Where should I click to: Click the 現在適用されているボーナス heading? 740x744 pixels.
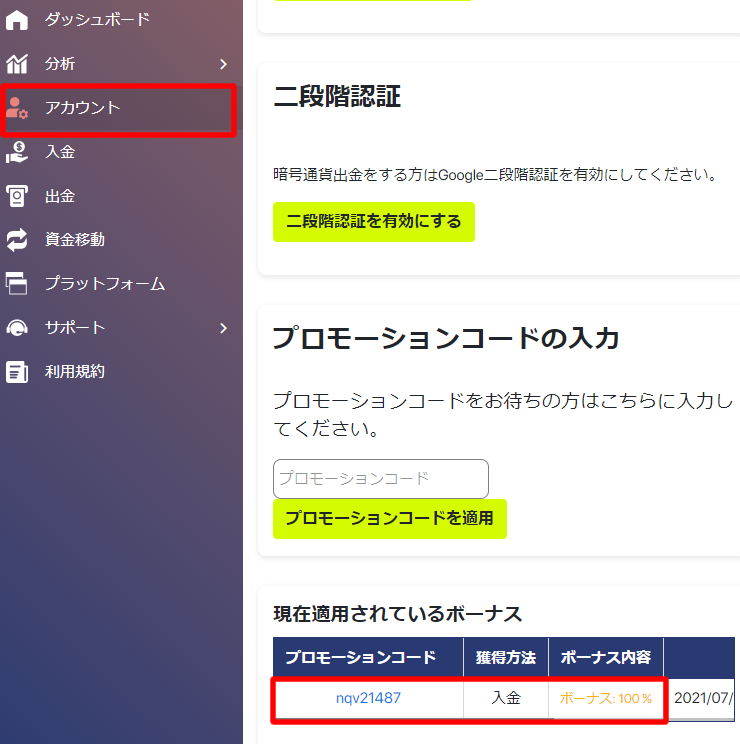pos(398,614)
